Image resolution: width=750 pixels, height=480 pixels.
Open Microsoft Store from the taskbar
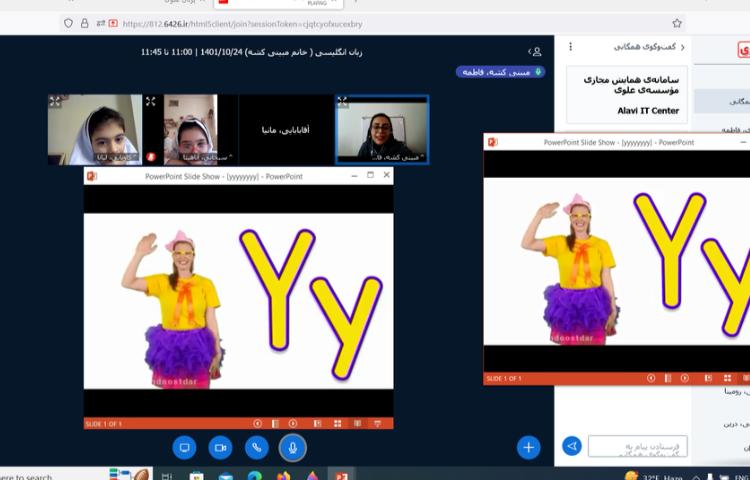click(x=196, y=476)
